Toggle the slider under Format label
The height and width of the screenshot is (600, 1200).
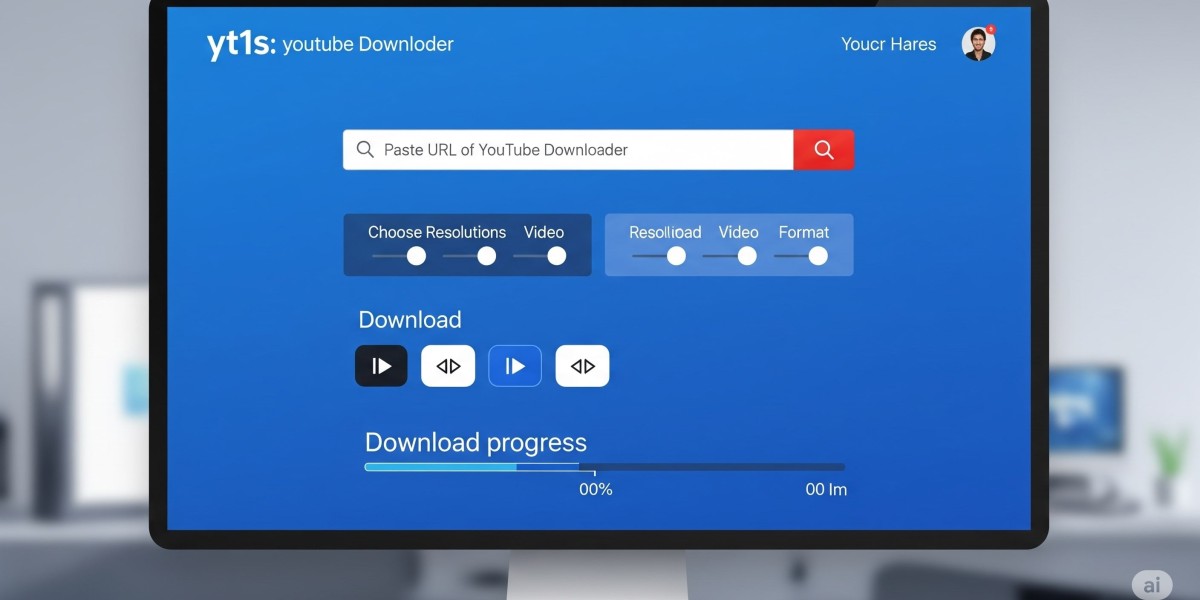click(801, 256)
